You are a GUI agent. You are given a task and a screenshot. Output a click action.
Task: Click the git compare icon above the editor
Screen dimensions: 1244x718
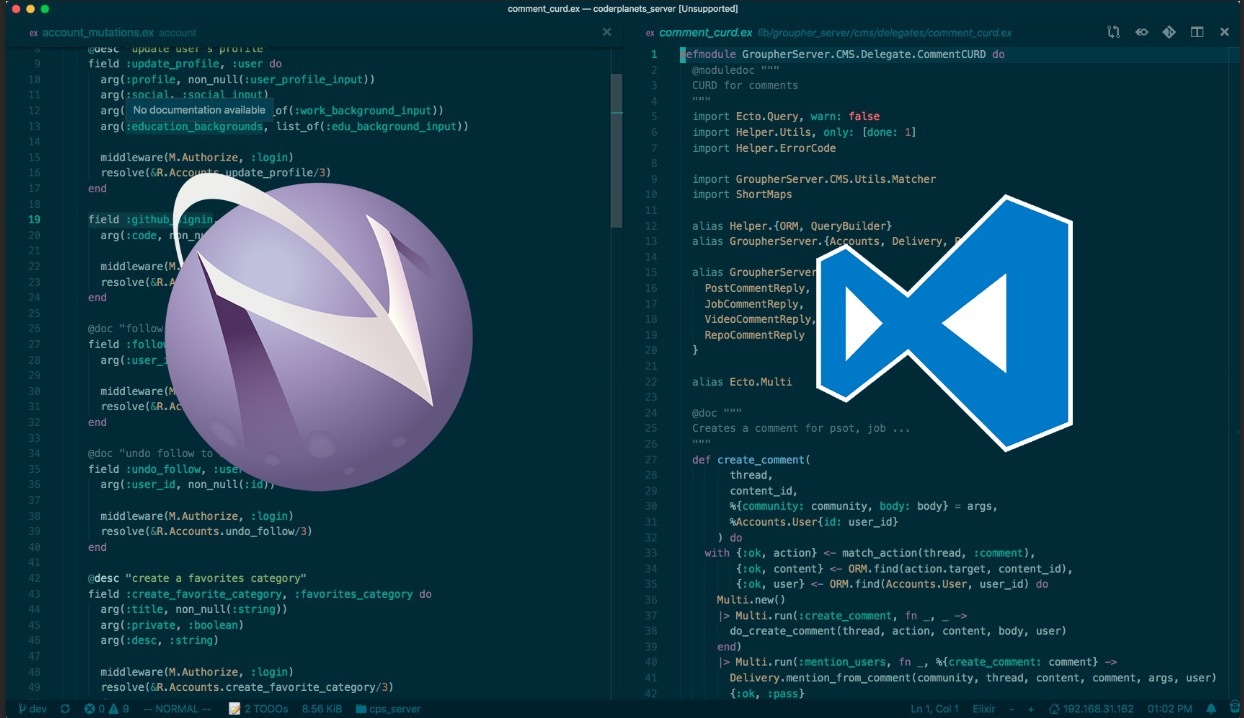click(1169, 31)
